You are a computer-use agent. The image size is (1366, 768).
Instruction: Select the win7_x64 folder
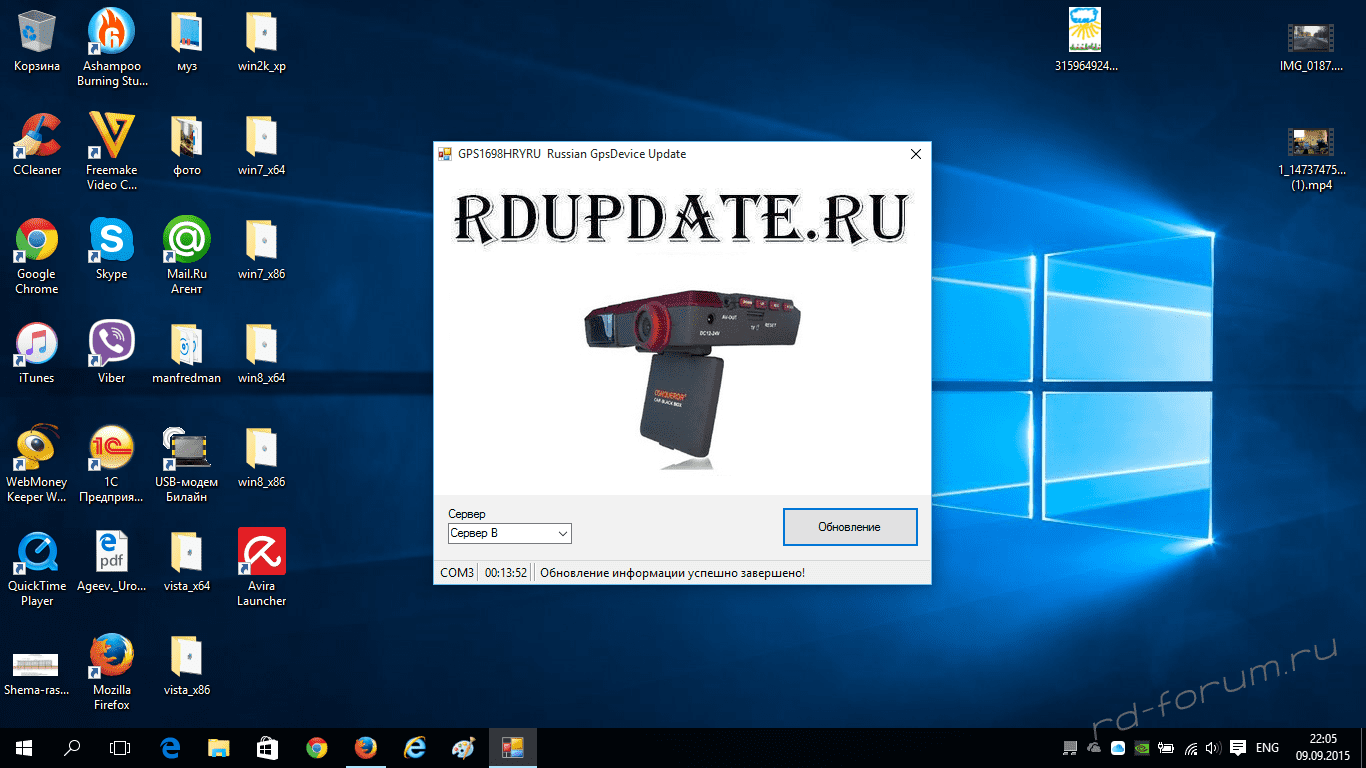261,137
